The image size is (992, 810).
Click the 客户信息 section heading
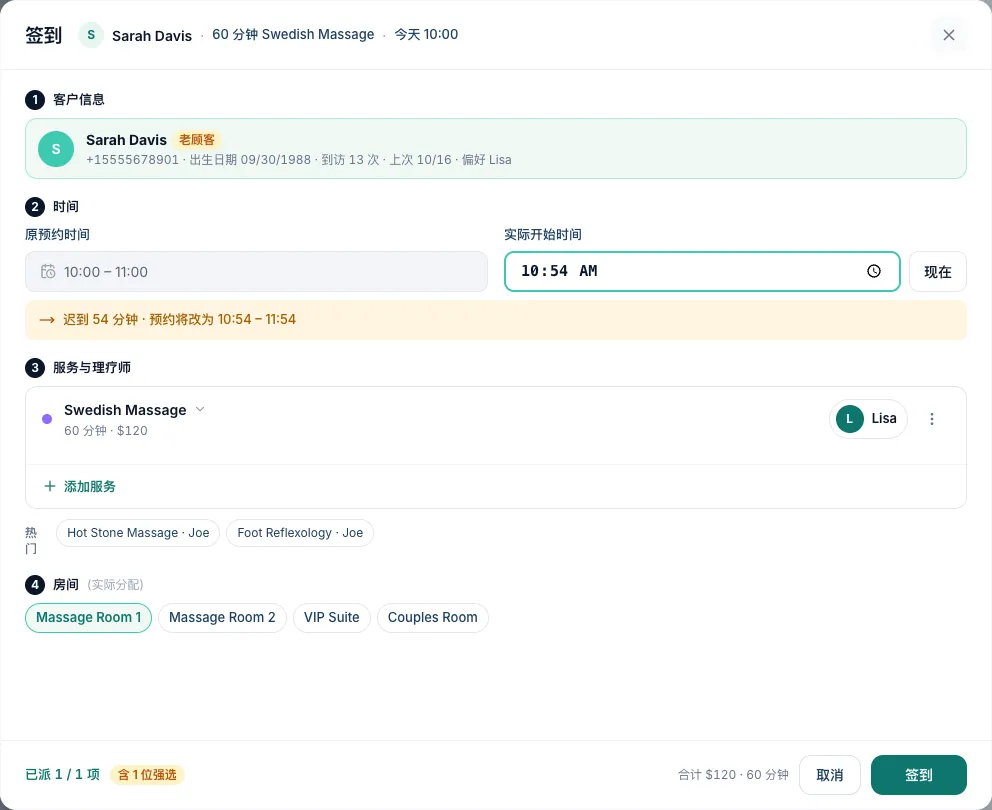(78, 99)
